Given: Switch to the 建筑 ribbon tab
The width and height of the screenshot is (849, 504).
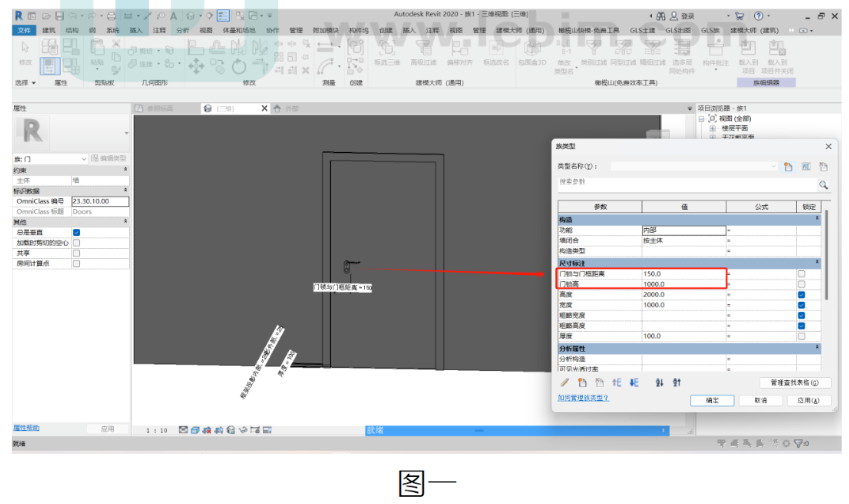Looking at the screenshot, I should 48,30.
